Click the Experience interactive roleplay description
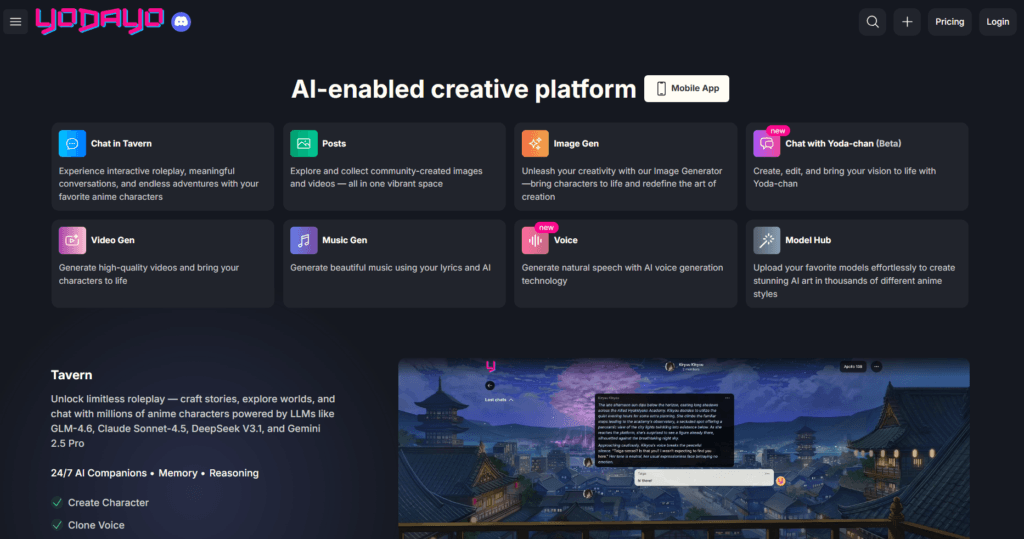Viewport: 1024px width, 539px height. click(x=159, y=184)
